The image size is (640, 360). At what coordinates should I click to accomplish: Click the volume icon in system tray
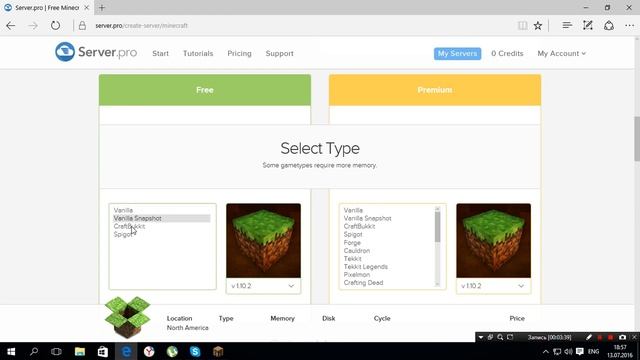pyautogui.click(x=569, y=351)
